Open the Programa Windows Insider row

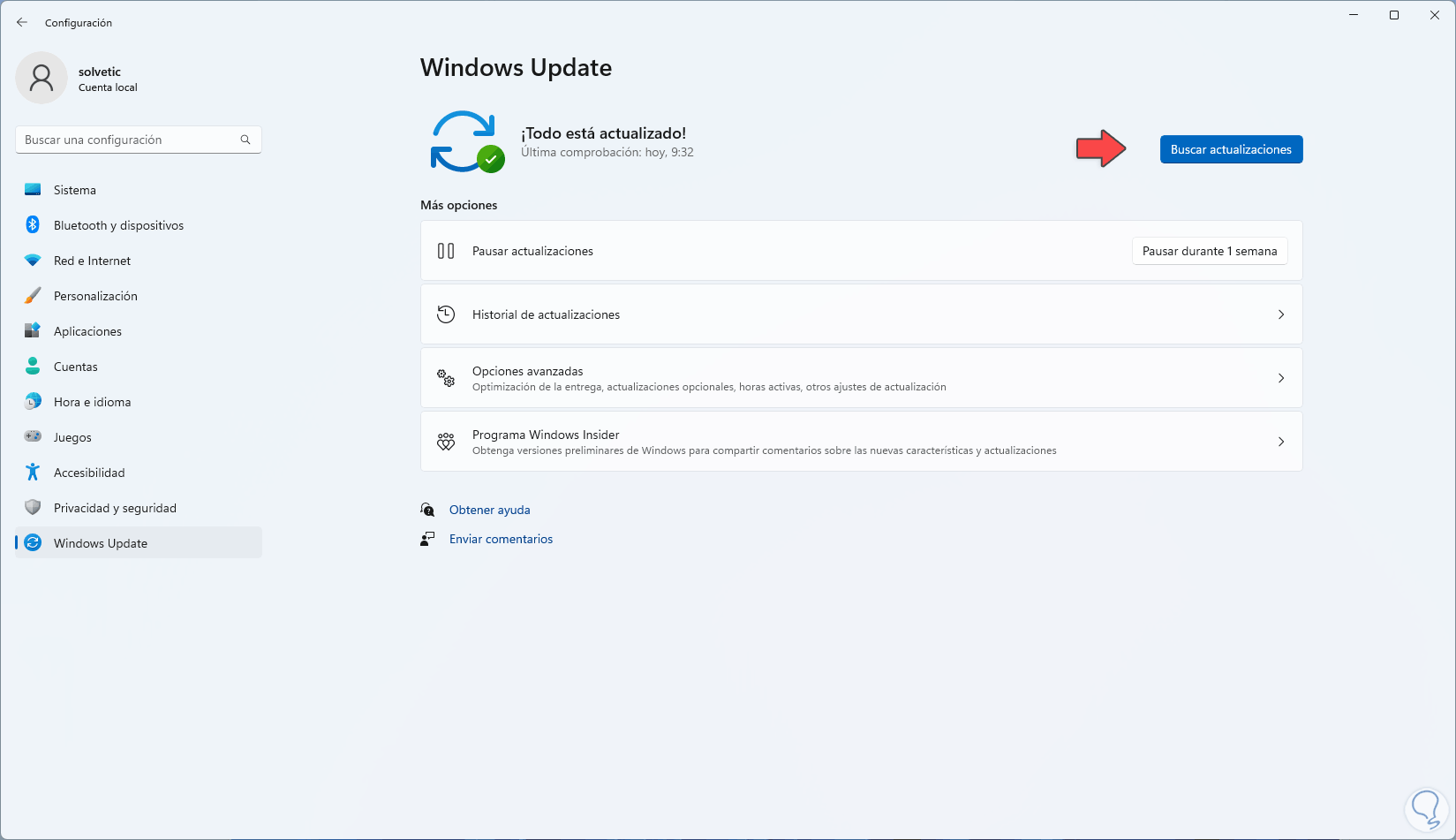pyautogui.click(x=862, y=442)
